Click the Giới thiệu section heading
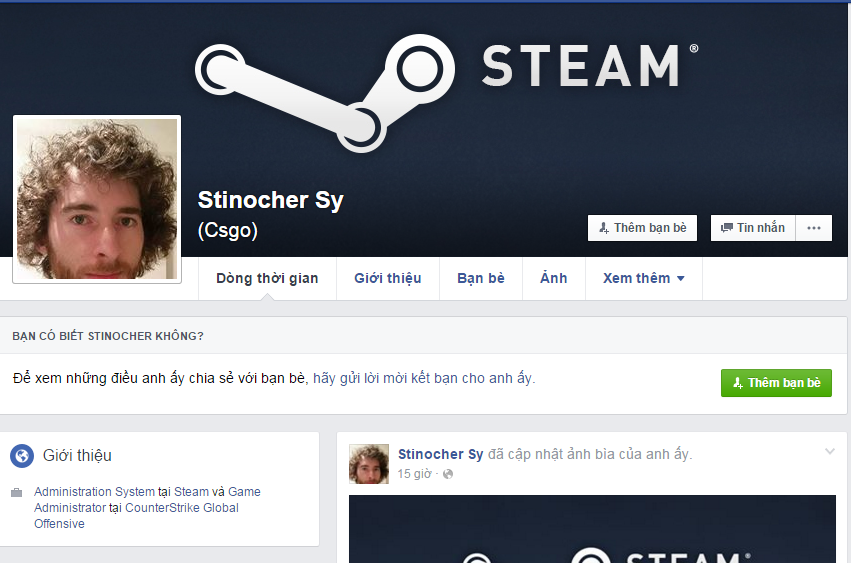Screen dimensions: 851x563 coord(77,456)
